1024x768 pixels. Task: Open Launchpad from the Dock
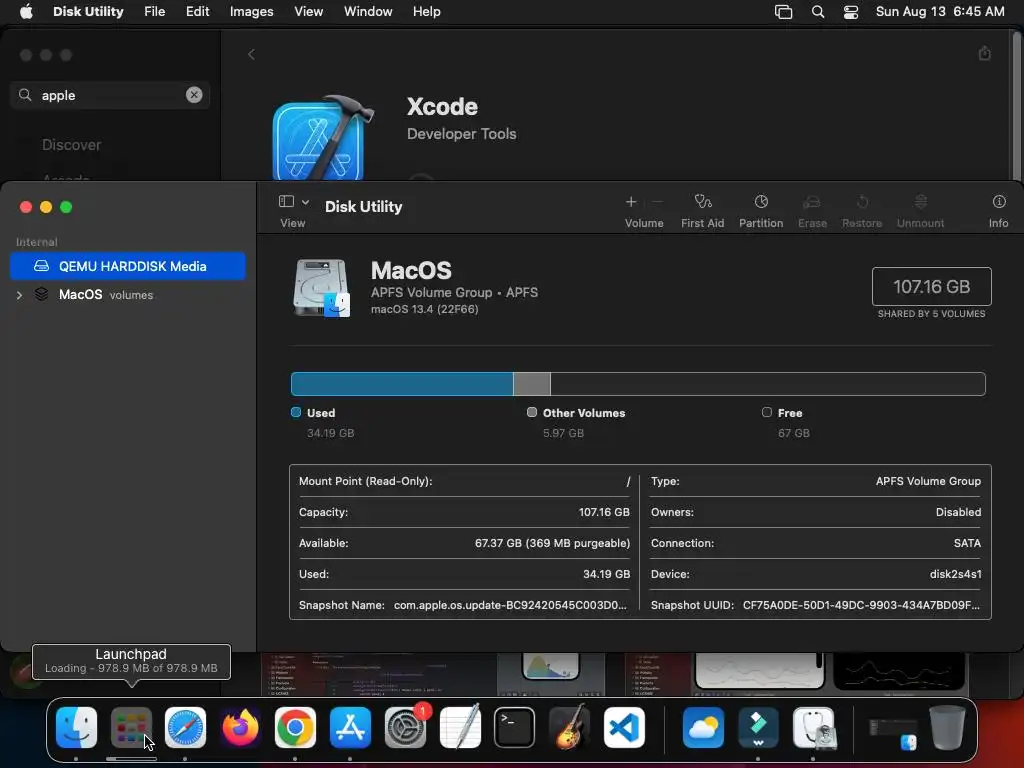tap(131, 728)
